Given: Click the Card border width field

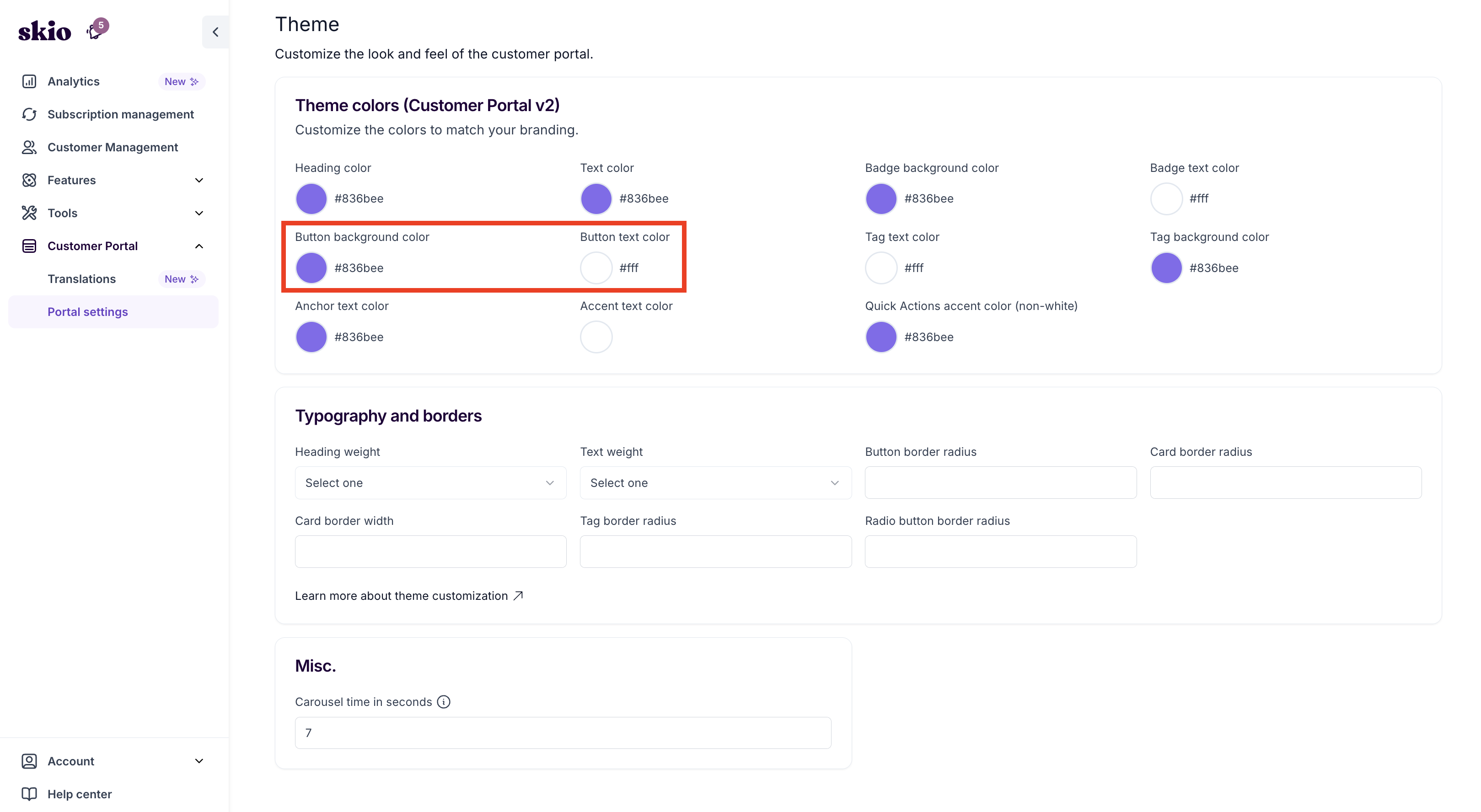Looking at the screenshot, I should point(430,552).
